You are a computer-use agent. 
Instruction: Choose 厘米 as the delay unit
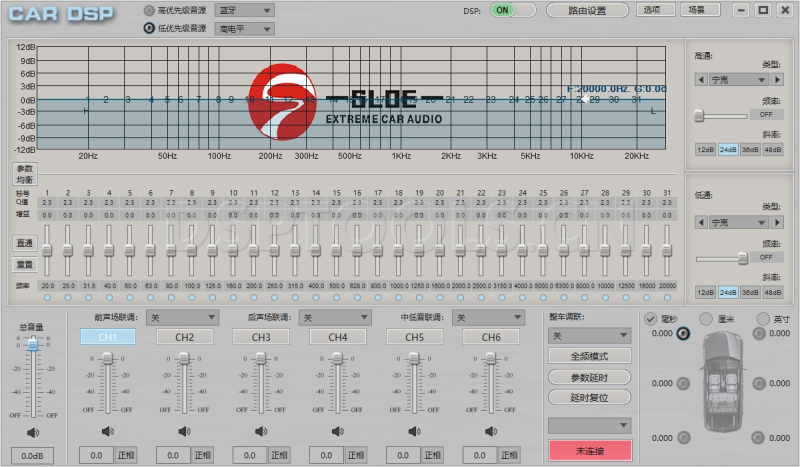[x=706, y=319]
